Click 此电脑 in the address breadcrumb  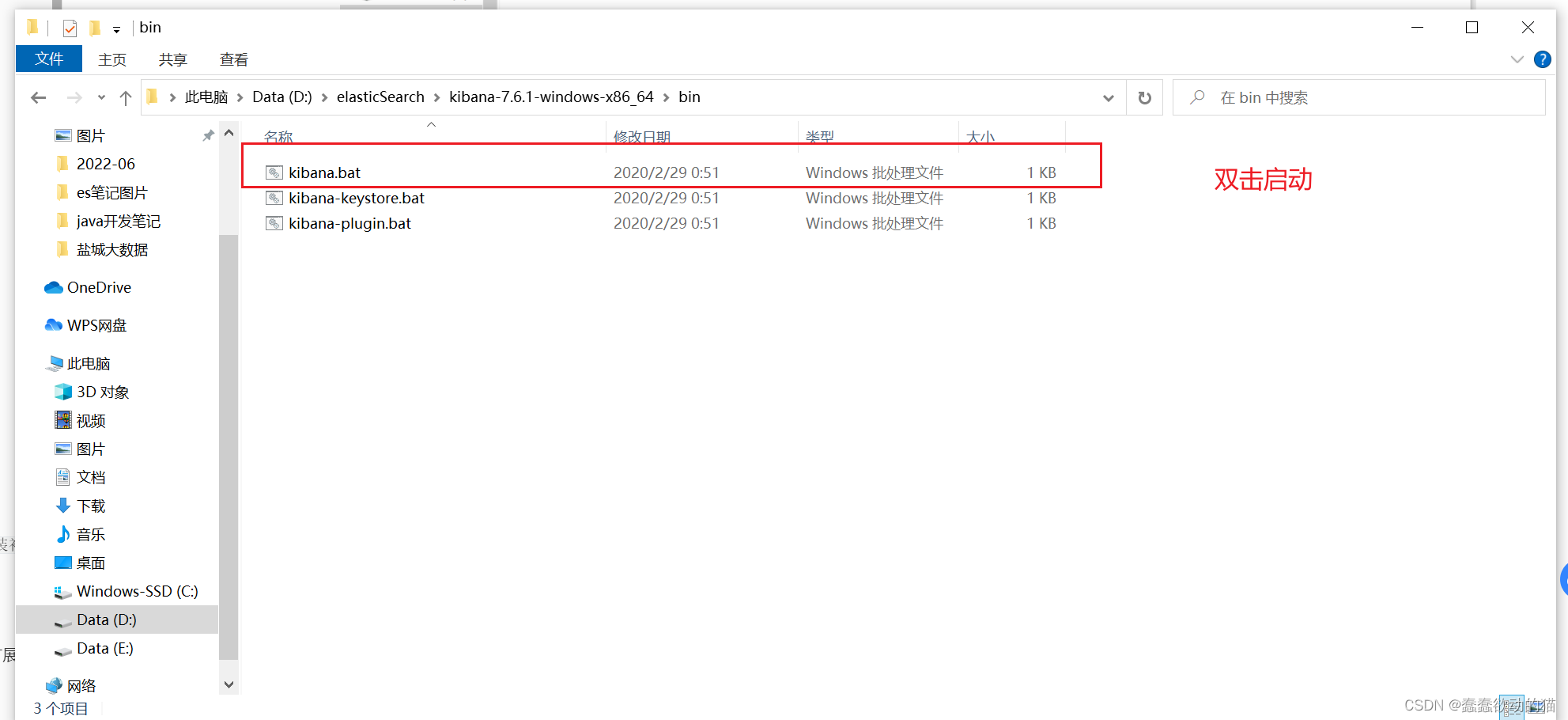[206, 97]
